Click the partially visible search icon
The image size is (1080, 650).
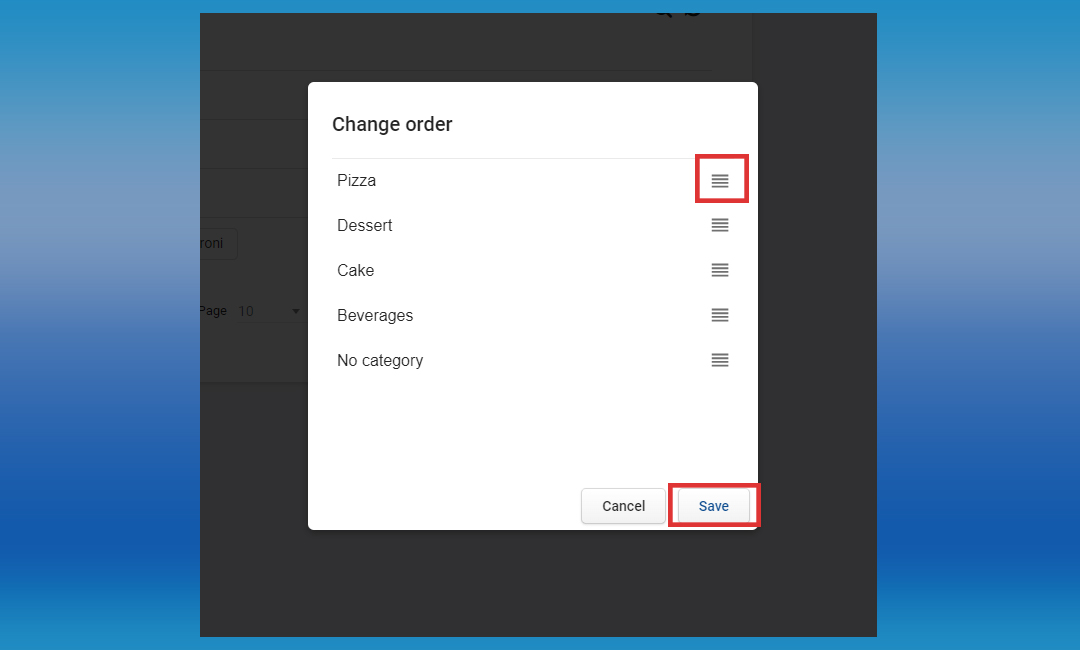[664, 14]
